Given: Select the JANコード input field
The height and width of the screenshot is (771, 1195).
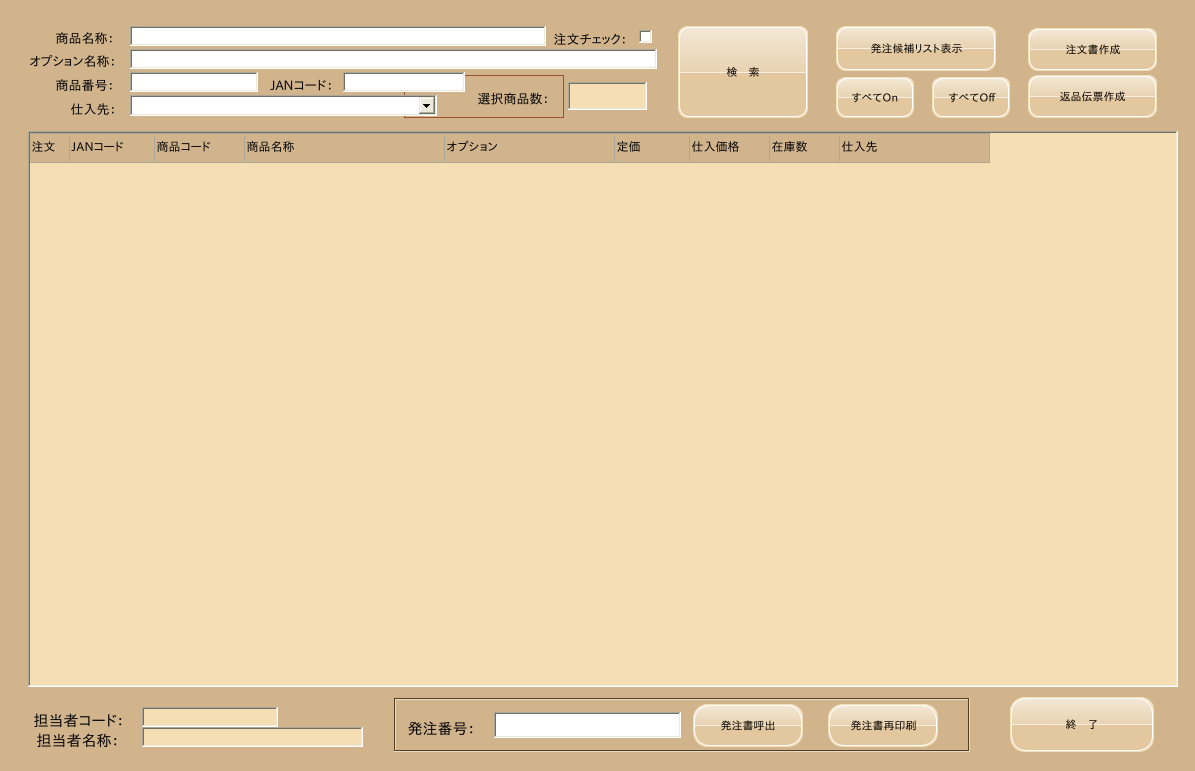Looking at the screenshot, I should pyautogui.click(x=404, y=82).
